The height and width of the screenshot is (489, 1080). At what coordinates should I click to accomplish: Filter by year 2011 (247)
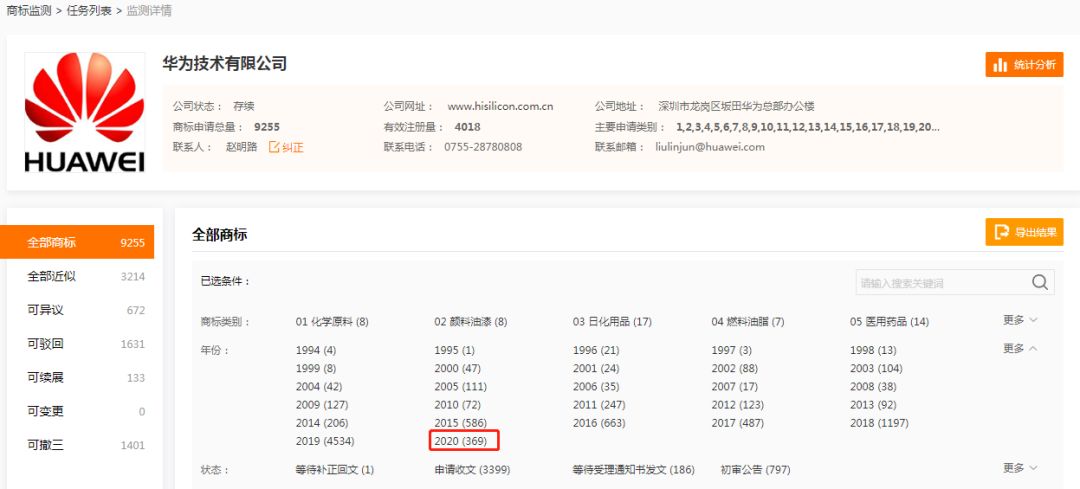pos(599,405)
